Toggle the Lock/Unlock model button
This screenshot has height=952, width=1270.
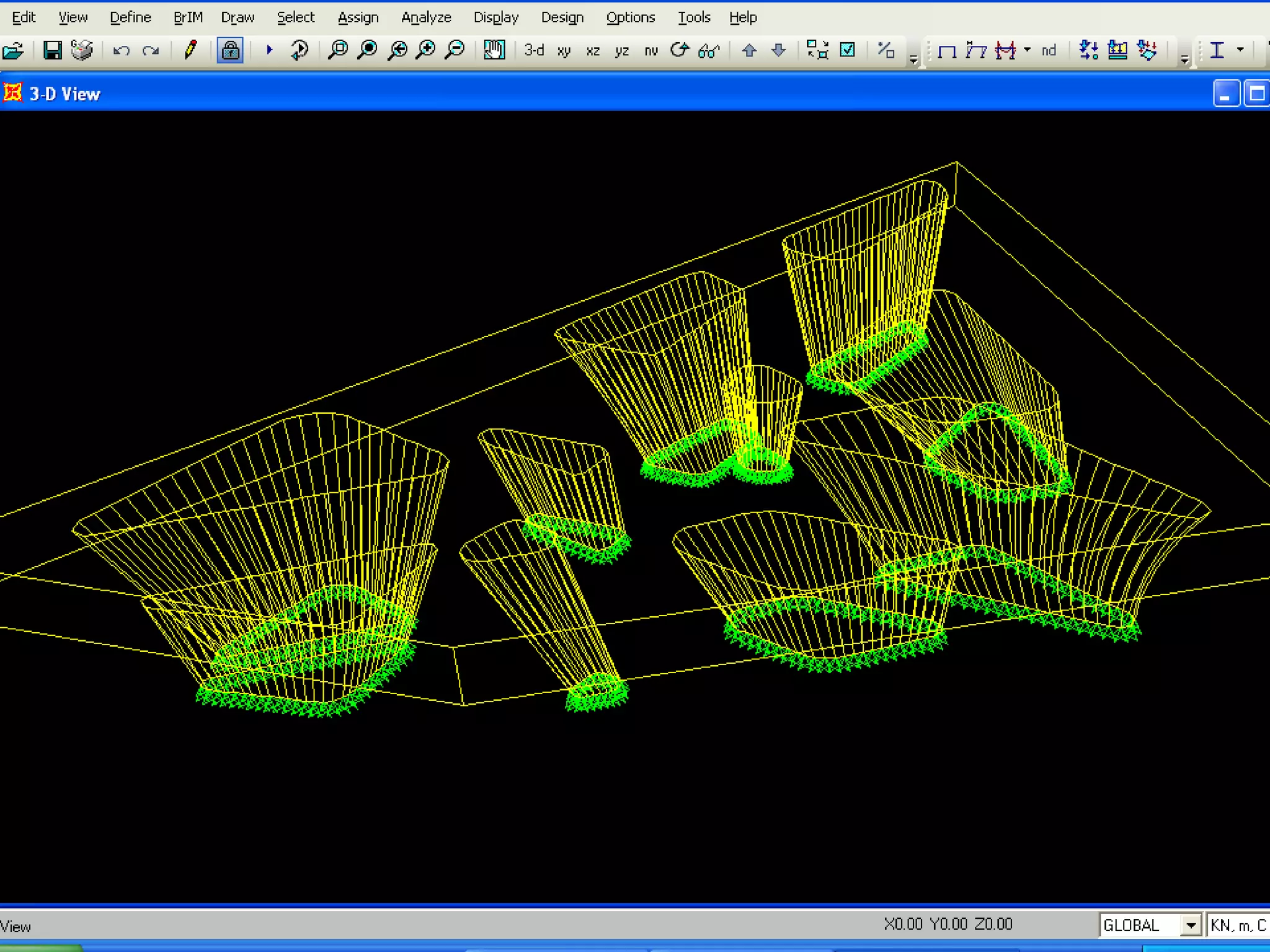coord(230,50)
